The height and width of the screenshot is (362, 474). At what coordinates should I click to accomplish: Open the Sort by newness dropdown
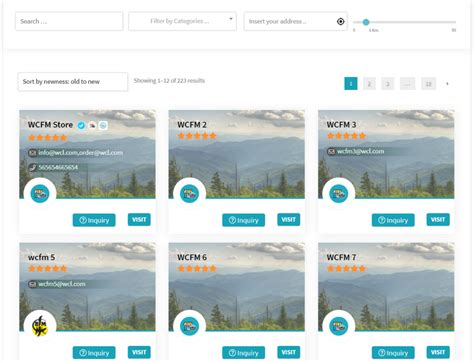[73, 82]
